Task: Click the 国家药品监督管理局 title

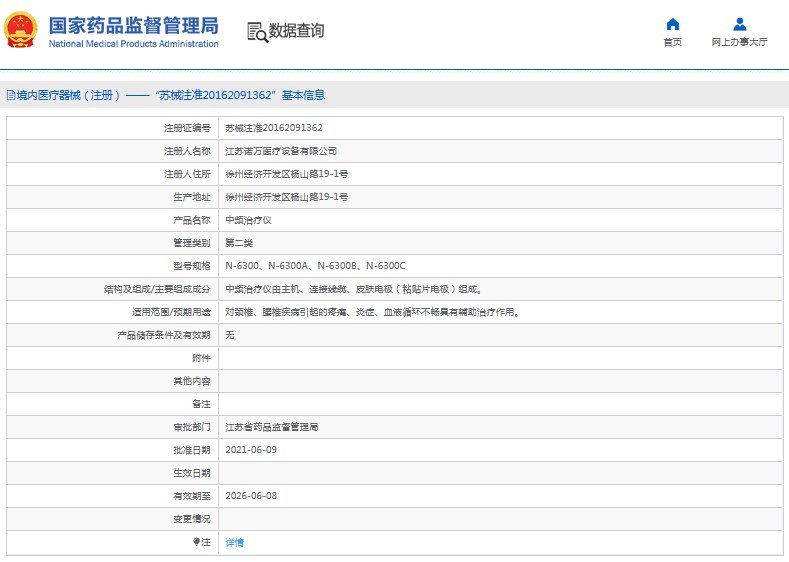Action: tap(133, 25)
